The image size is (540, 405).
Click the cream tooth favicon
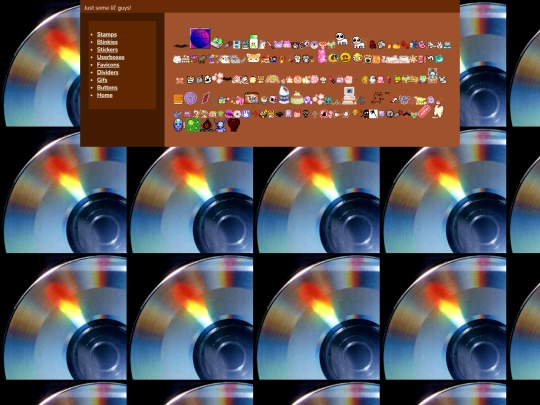click(x=438, y=112)
